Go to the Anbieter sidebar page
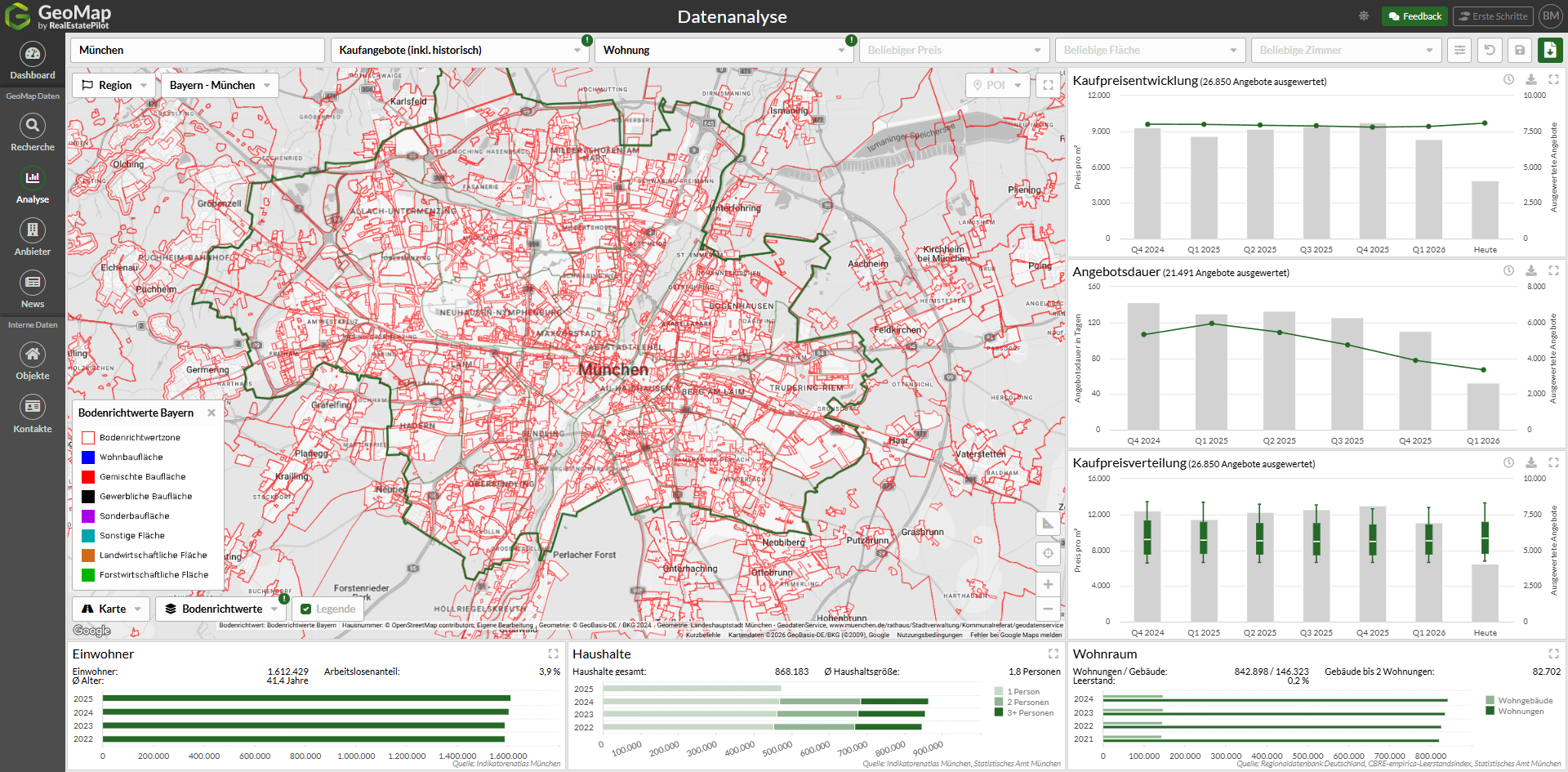 (x=33, y=237)
